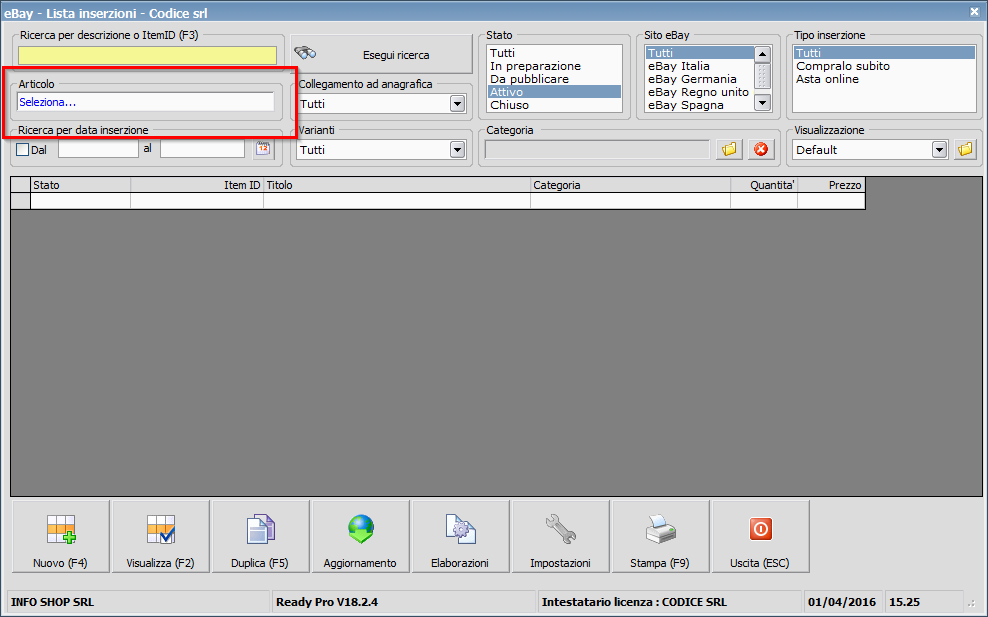Select Chiuso status

(x=554, y=105)
